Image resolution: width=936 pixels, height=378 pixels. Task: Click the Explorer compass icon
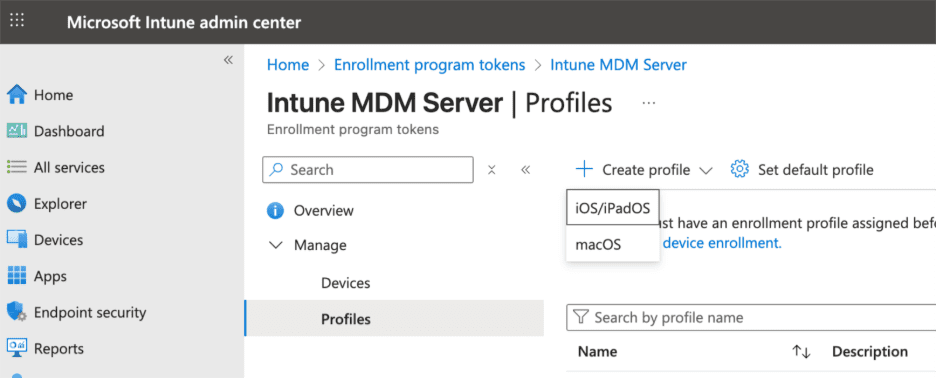pyautogui.click(x=17, y=204)
